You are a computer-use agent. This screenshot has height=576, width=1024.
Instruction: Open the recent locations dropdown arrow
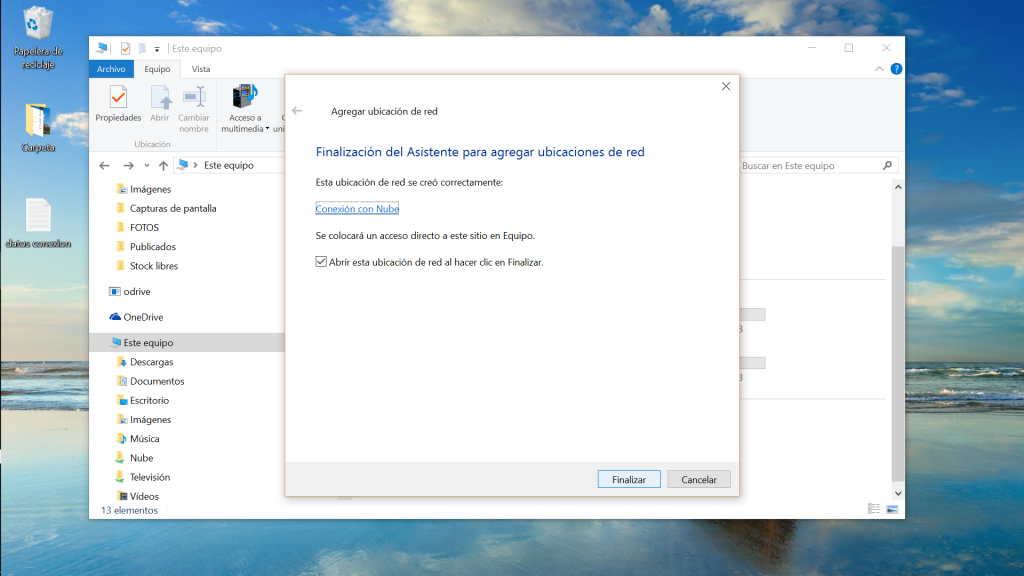point(146,166)
